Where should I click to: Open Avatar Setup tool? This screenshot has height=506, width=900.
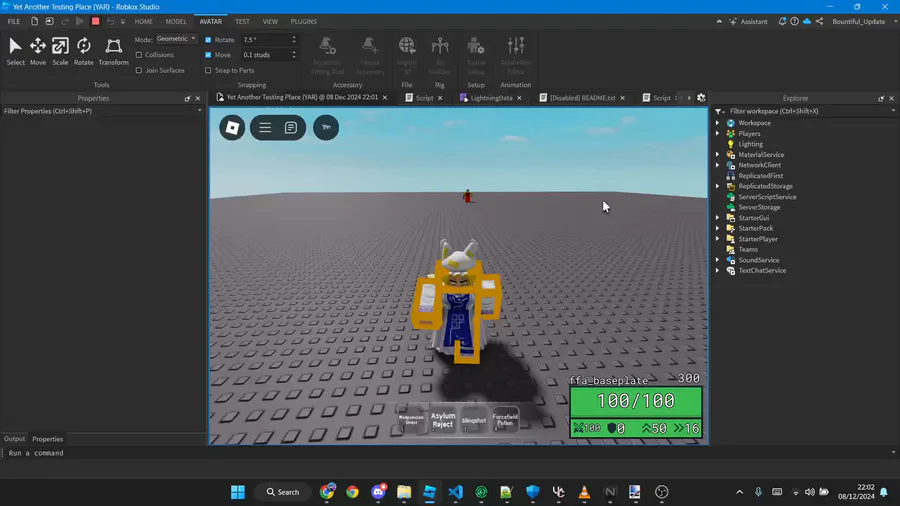pos(476,56)
